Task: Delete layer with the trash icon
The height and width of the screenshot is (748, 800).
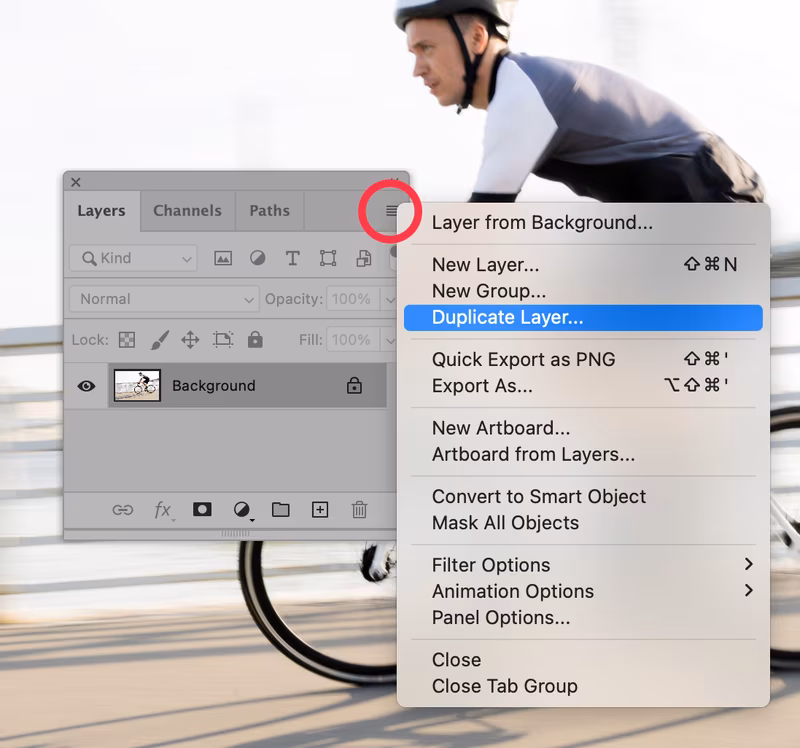Action: click(x=359, y=510)
